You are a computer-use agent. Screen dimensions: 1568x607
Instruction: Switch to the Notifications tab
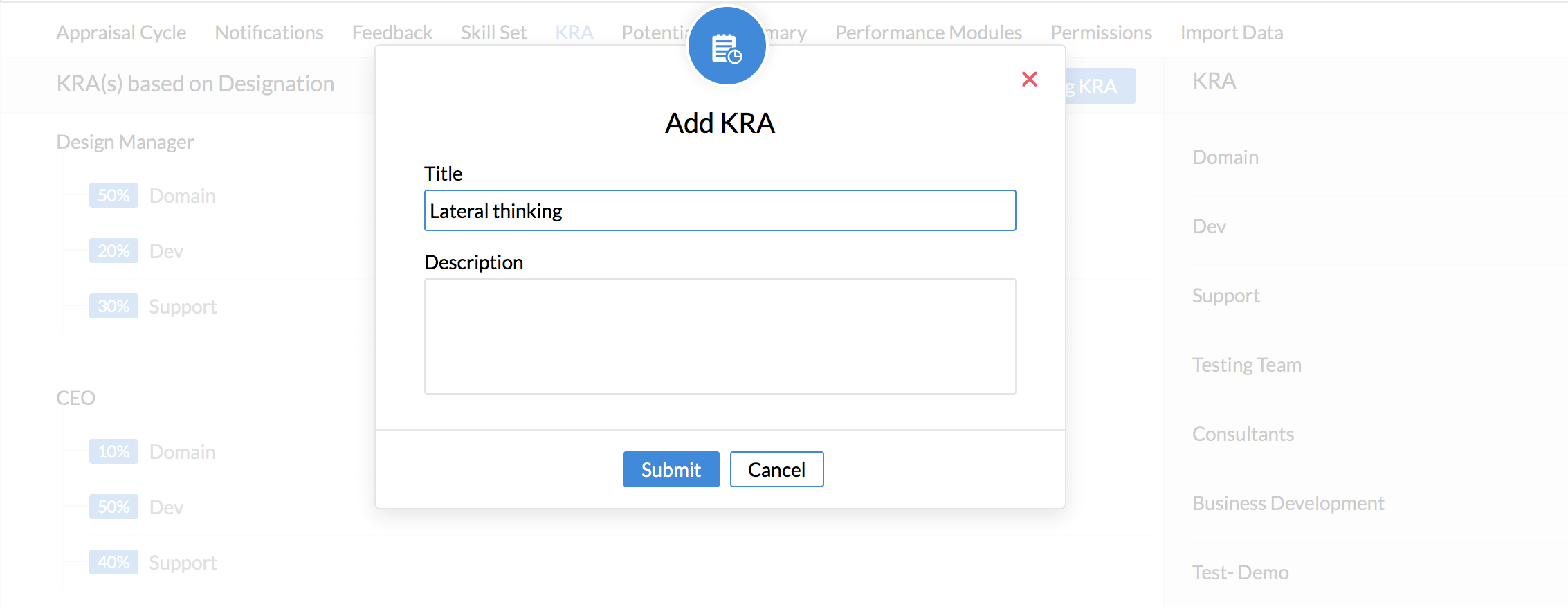(x=269, y=33)
